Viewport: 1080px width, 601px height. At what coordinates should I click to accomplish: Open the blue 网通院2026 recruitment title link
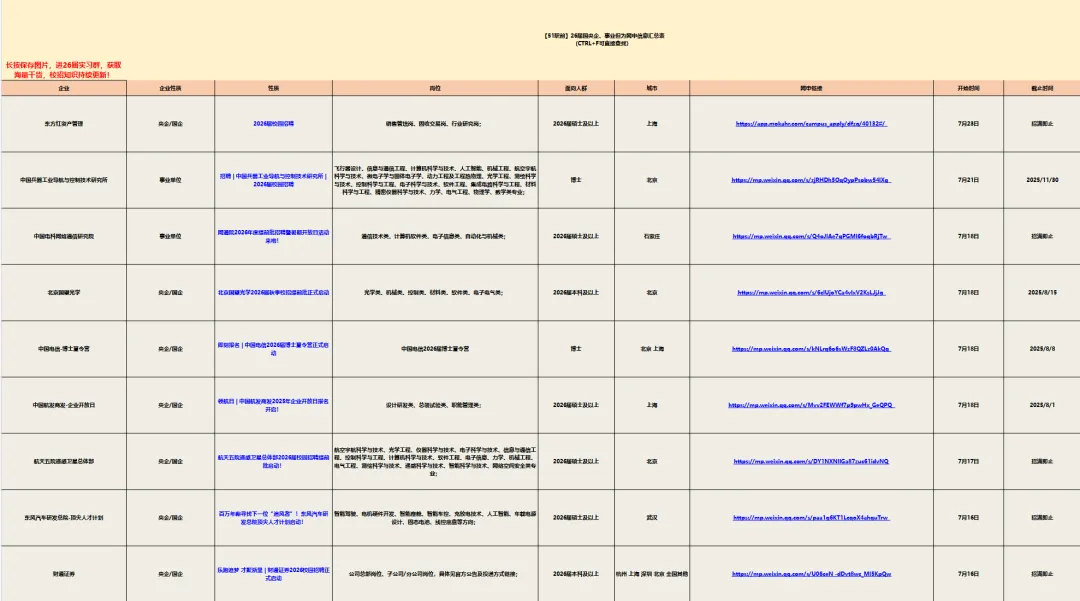273,236
